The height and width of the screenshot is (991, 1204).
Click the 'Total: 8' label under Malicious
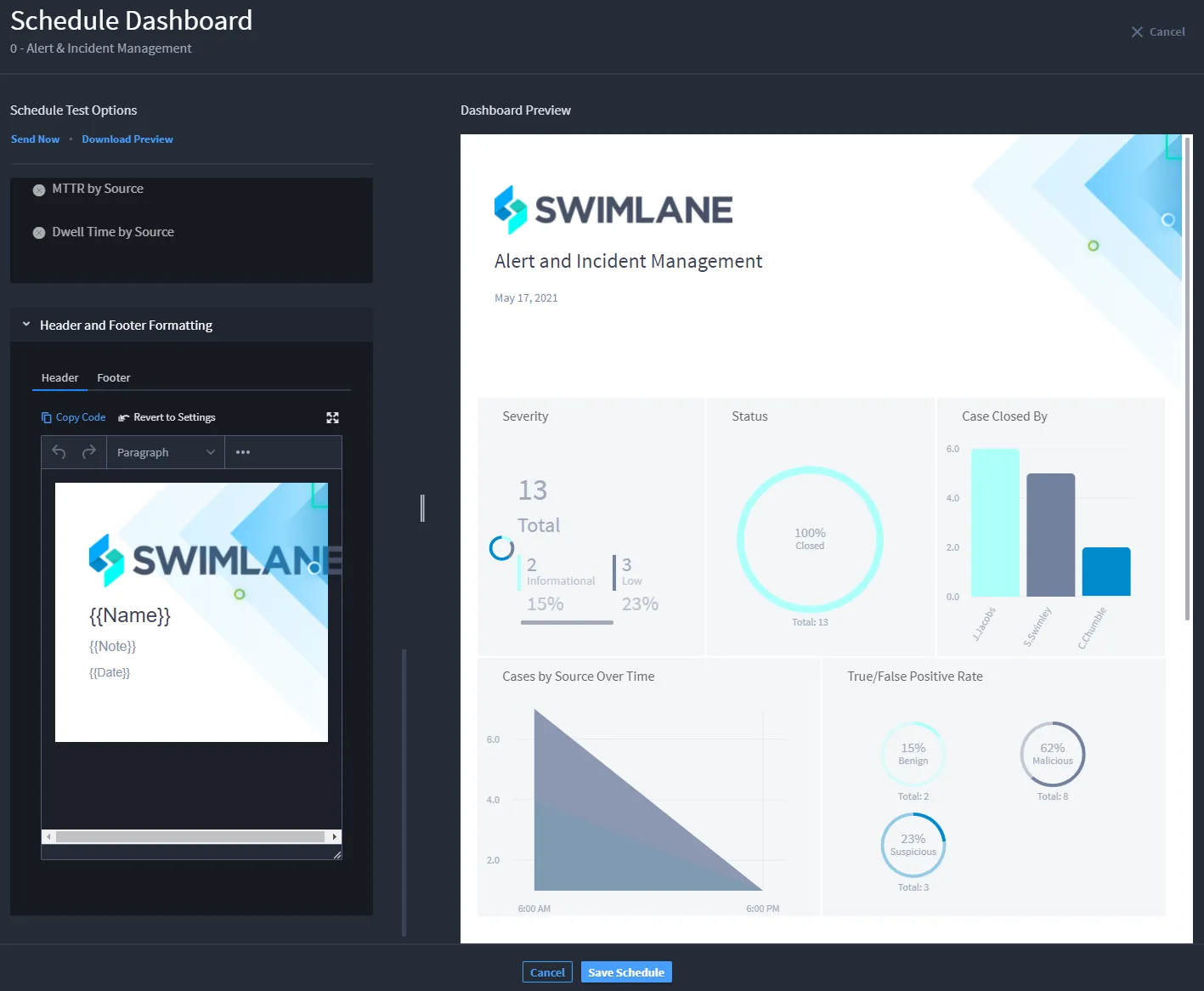1053,796
